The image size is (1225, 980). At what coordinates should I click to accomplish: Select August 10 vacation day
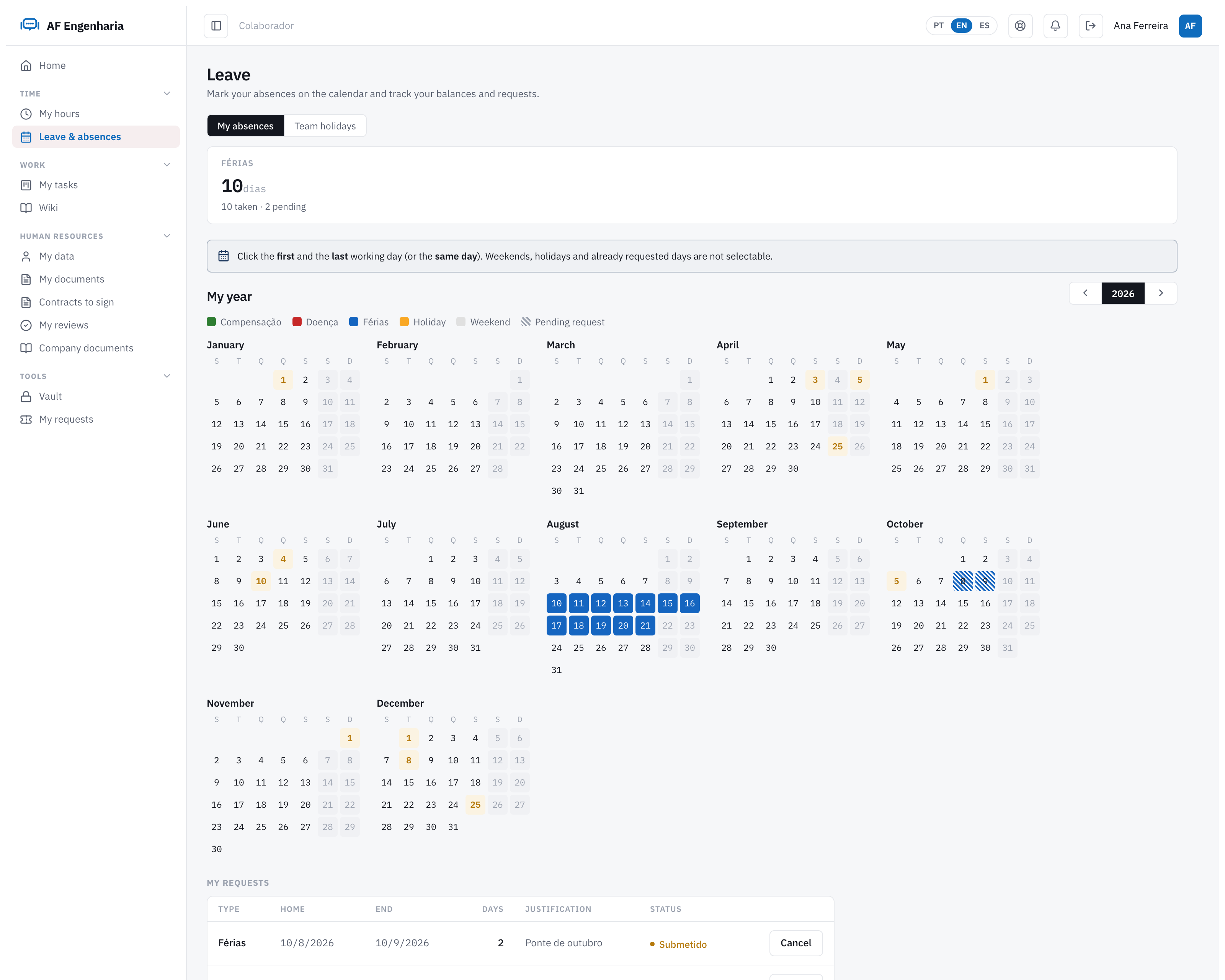tap(556, 603)
